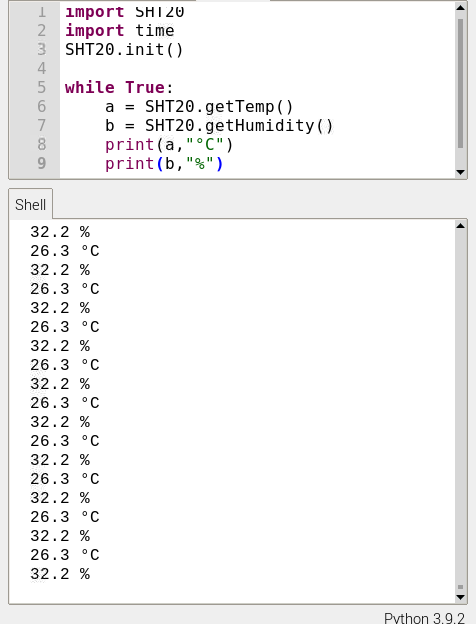Screen dimensions: 476x624
Task: Click line number 4 in the gutter
Action: tap(42, 68)
